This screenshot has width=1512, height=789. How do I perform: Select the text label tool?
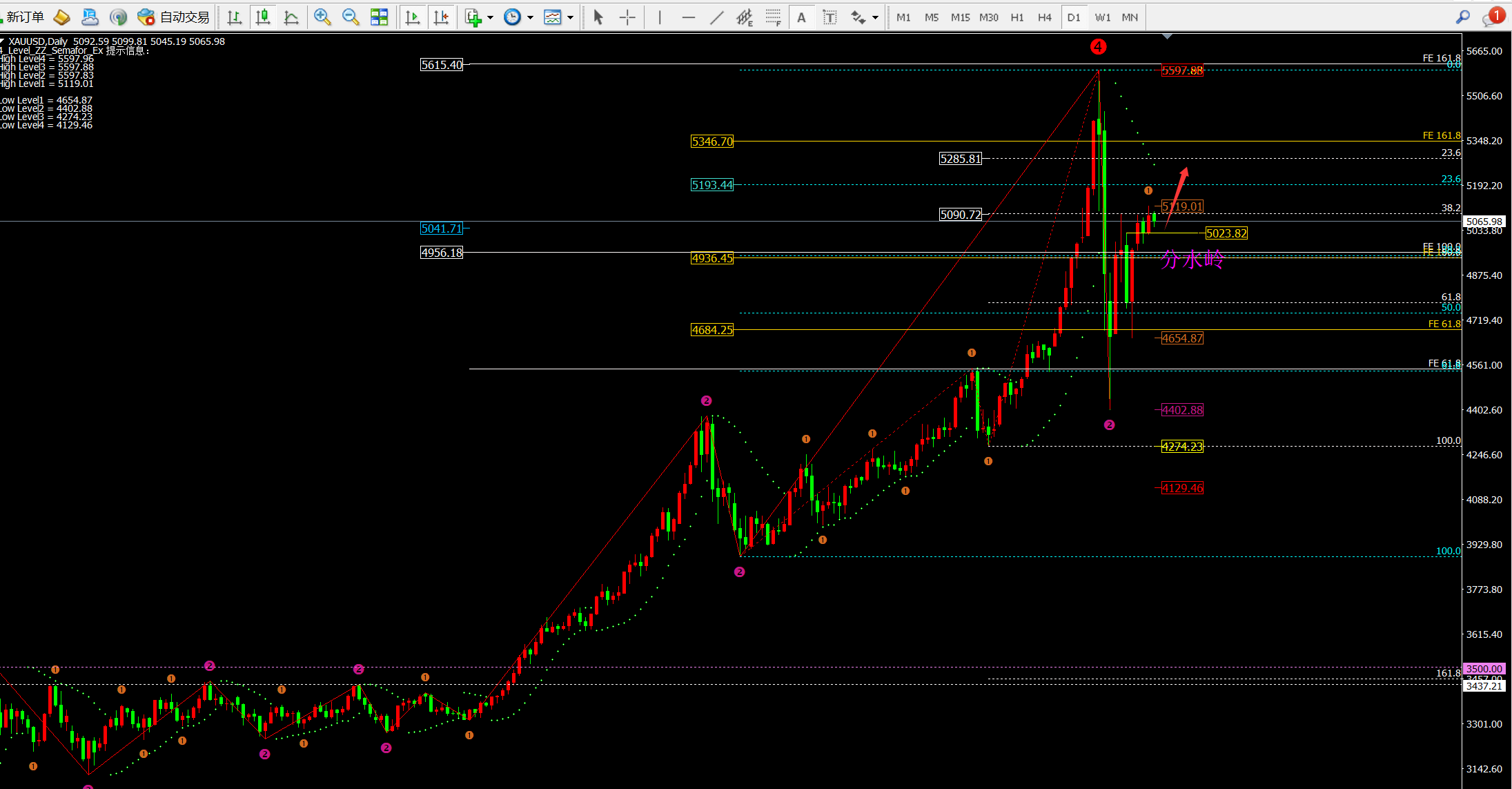[830, 17]
